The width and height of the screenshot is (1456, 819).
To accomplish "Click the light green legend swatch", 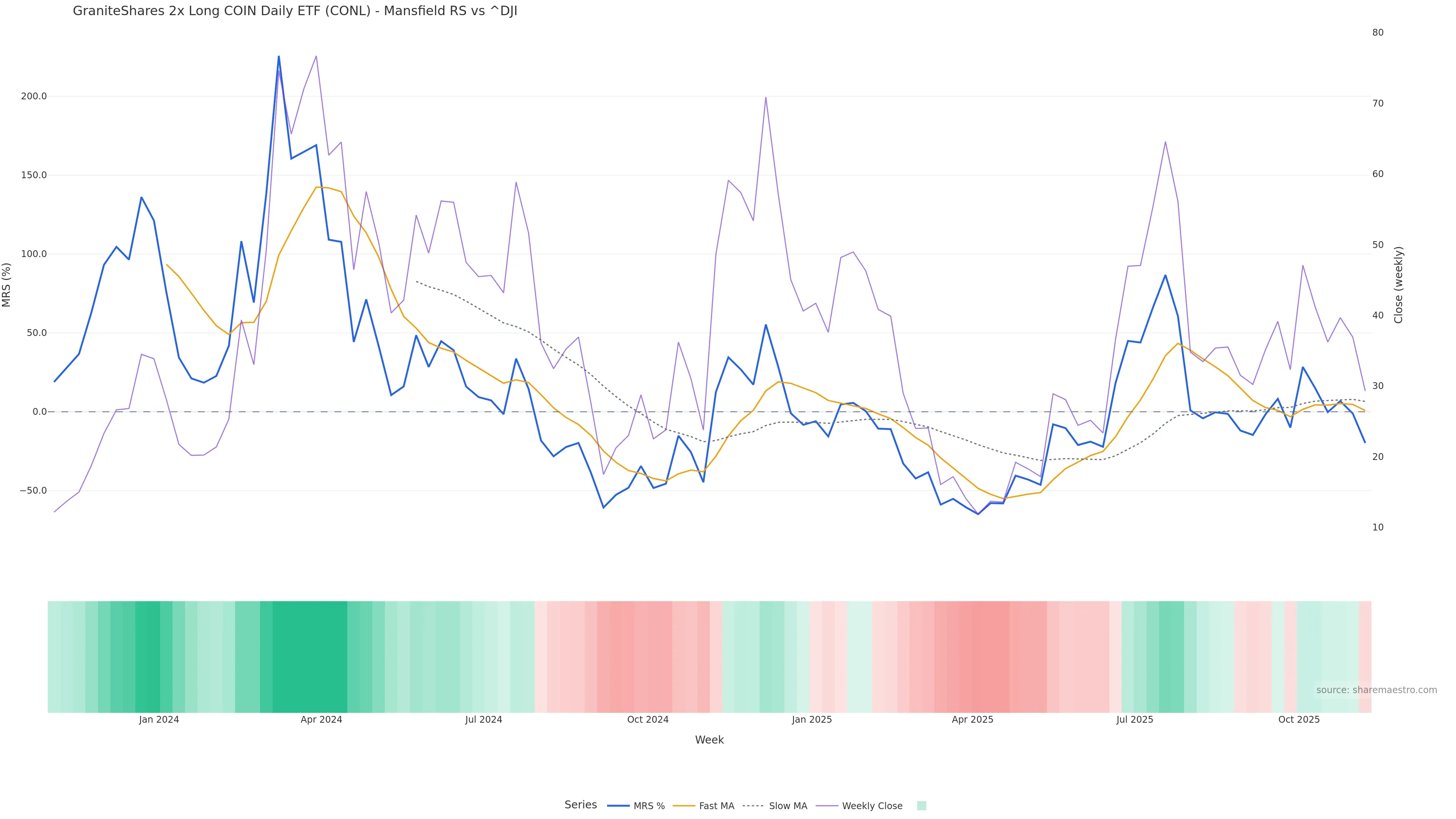I will click(x=921, y=806).
